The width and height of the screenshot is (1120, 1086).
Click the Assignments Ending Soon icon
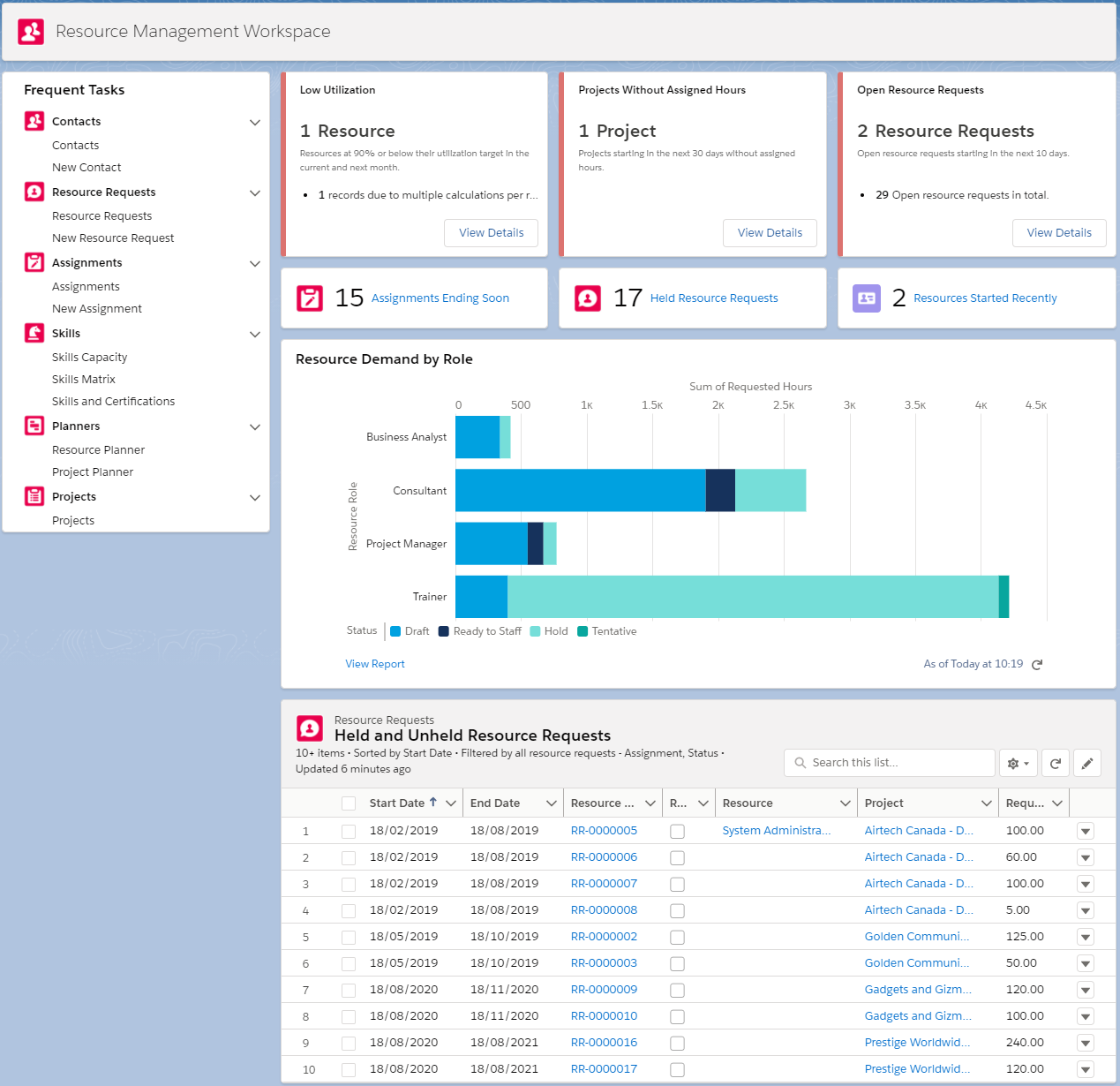(x=310, y=298)
